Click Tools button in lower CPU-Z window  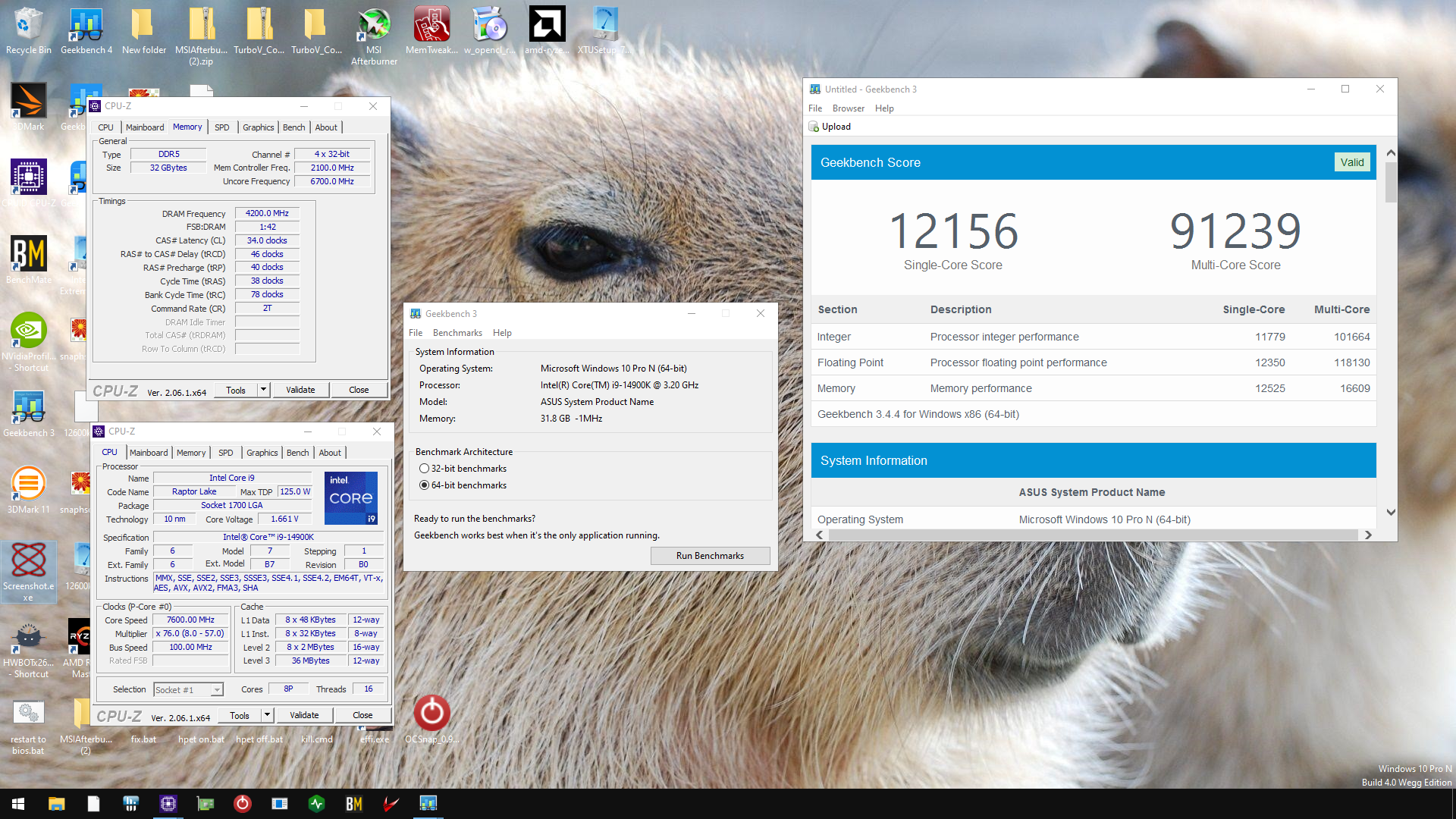pos(240,715)
